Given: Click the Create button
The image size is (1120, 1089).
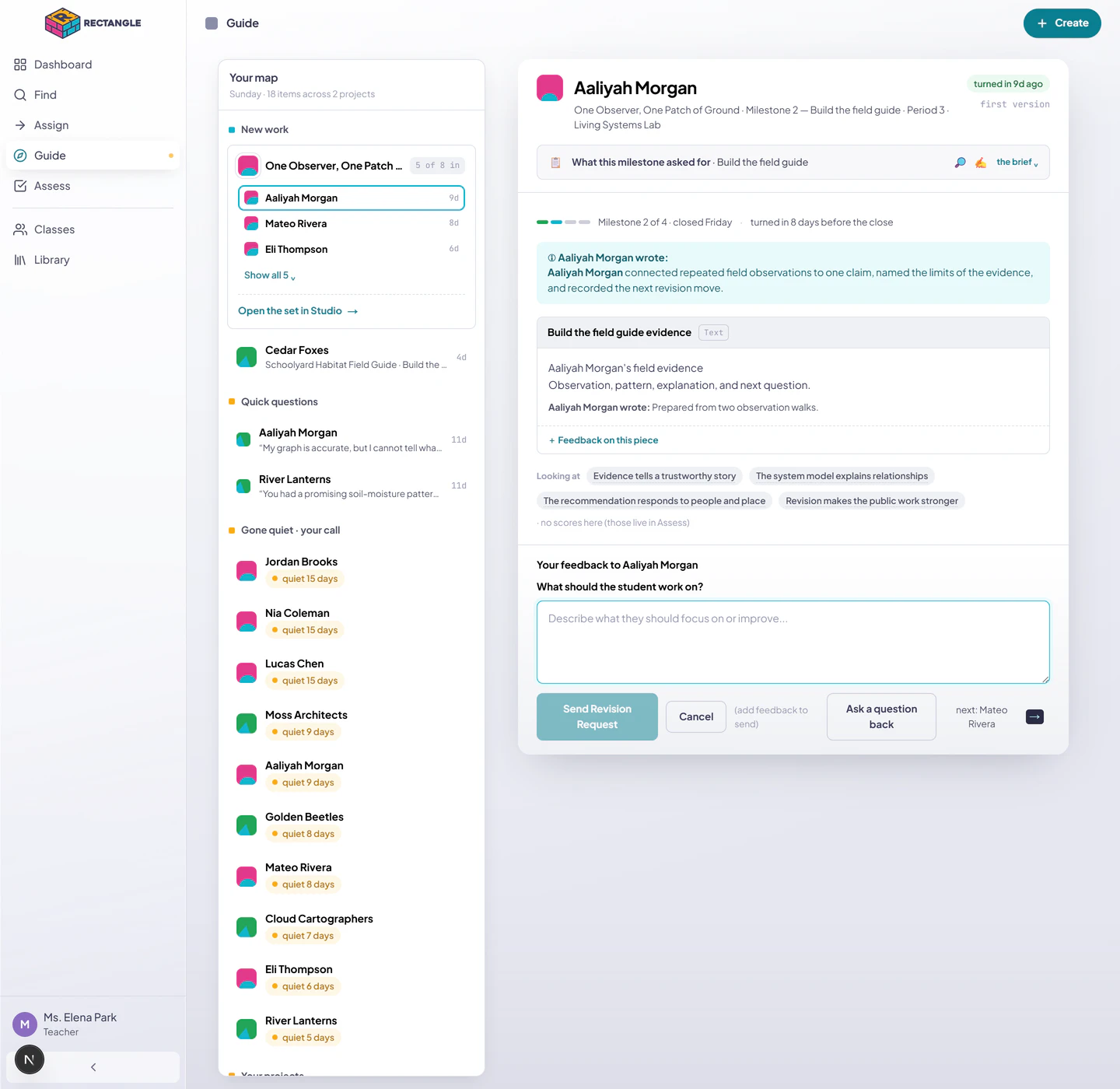Looking at the screenshot, I should [x=1062, y=23].
